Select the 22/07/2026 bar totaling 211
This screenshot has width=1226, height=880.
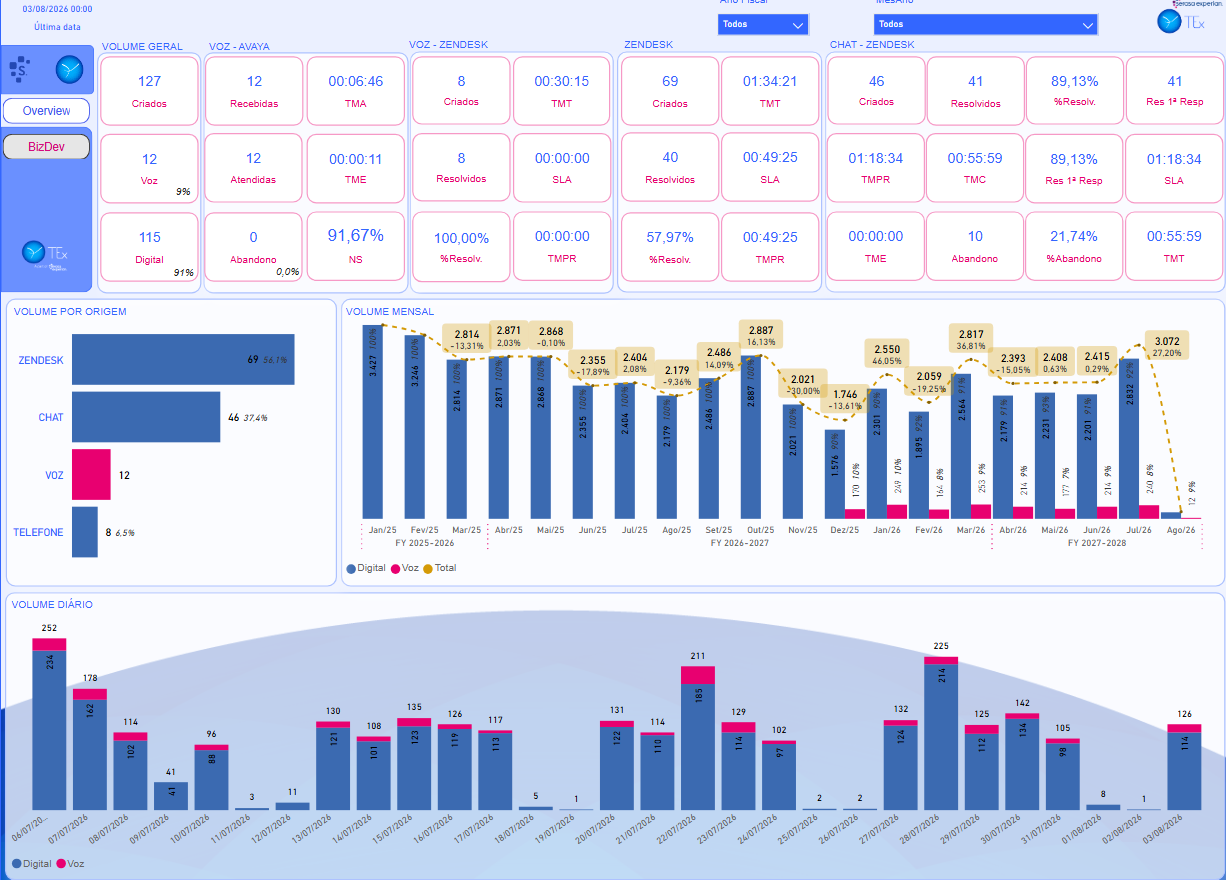[698, 738]
